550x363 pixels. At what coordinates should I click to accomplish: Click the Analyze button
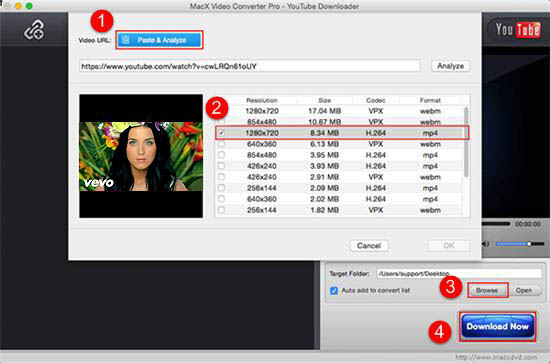pos(450,66)
